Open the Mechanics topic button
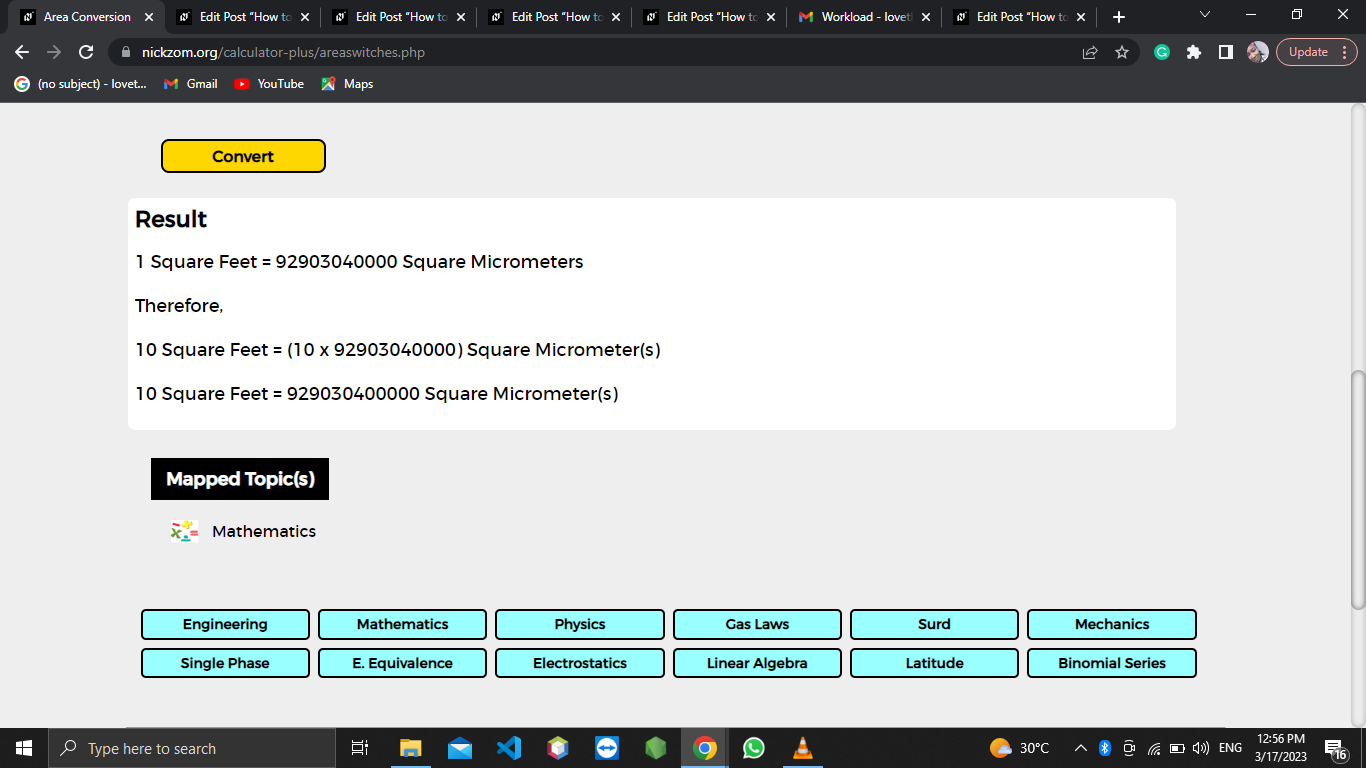Viewport: 1366px width, 768px height. coord(1112,624)
